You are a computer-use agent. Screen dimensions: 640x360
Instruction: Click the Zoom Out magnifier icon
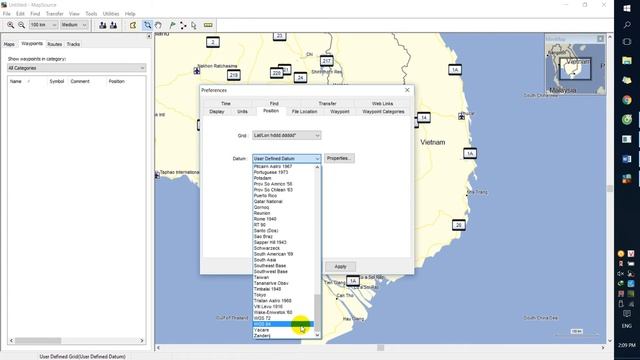tap(21, 25)
